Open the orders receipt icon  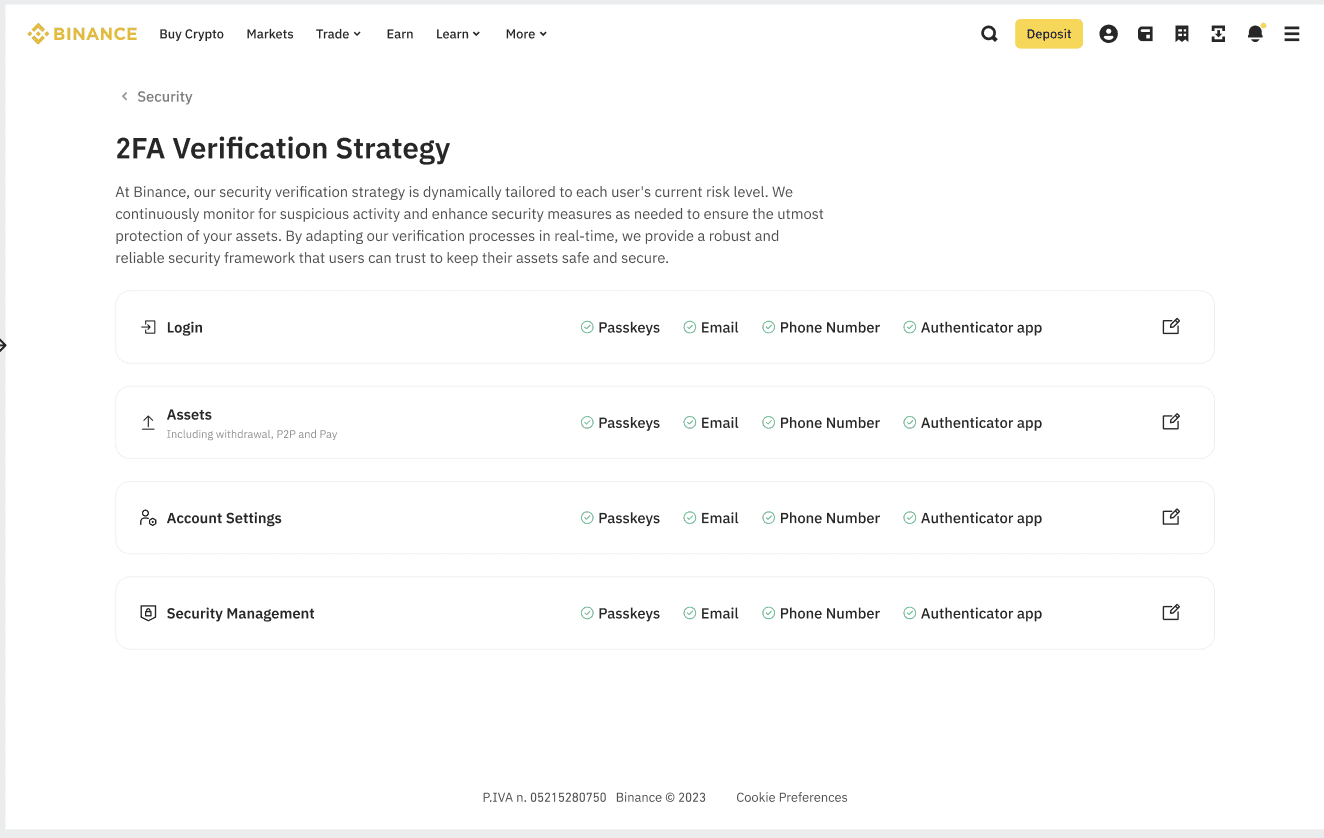1182,34
